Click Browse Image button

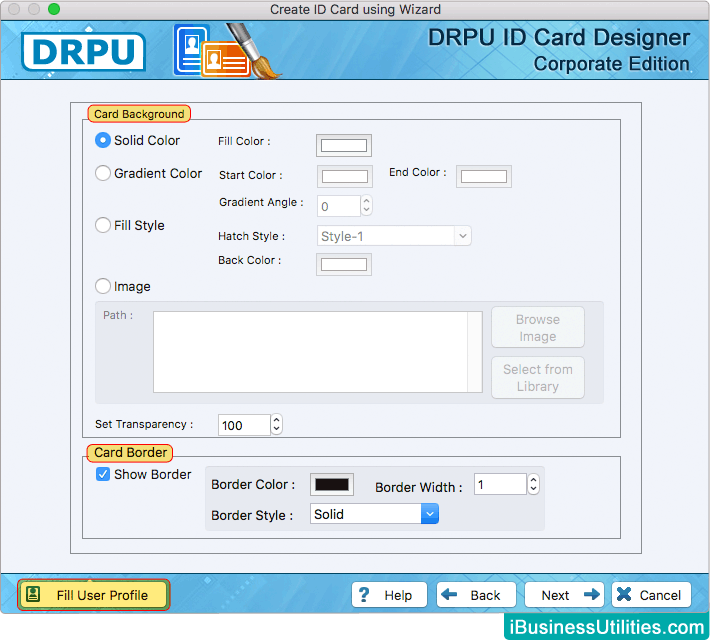537,327
